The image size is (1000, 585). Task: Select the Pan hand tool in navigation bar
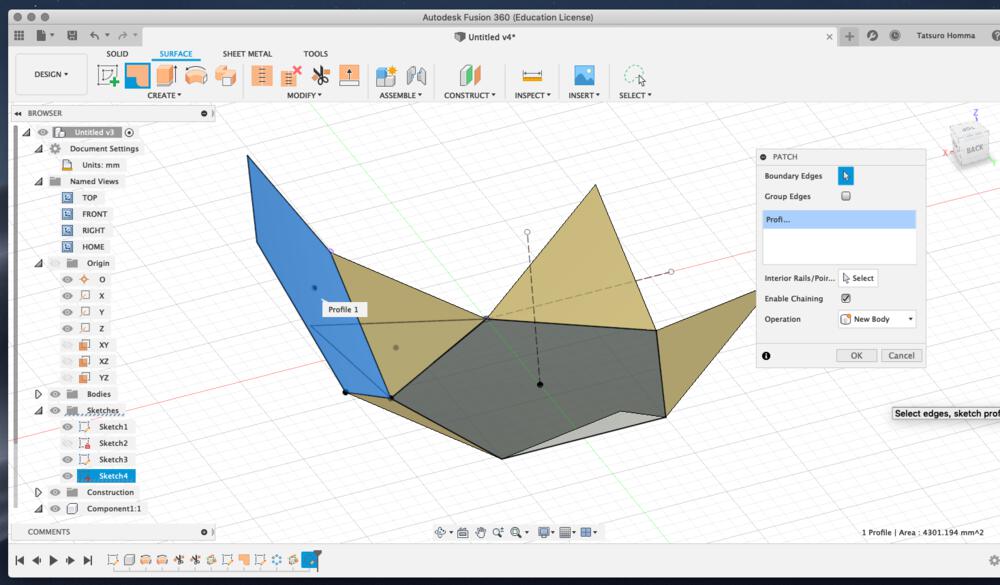click(x=481, y=531)
